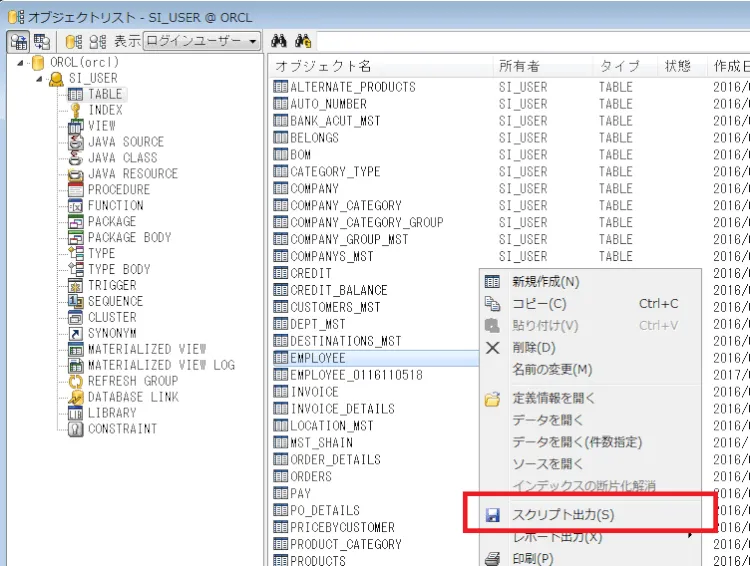
Task: Select the REFRESH GROUP icon
Action: click(x=75, y=381)
